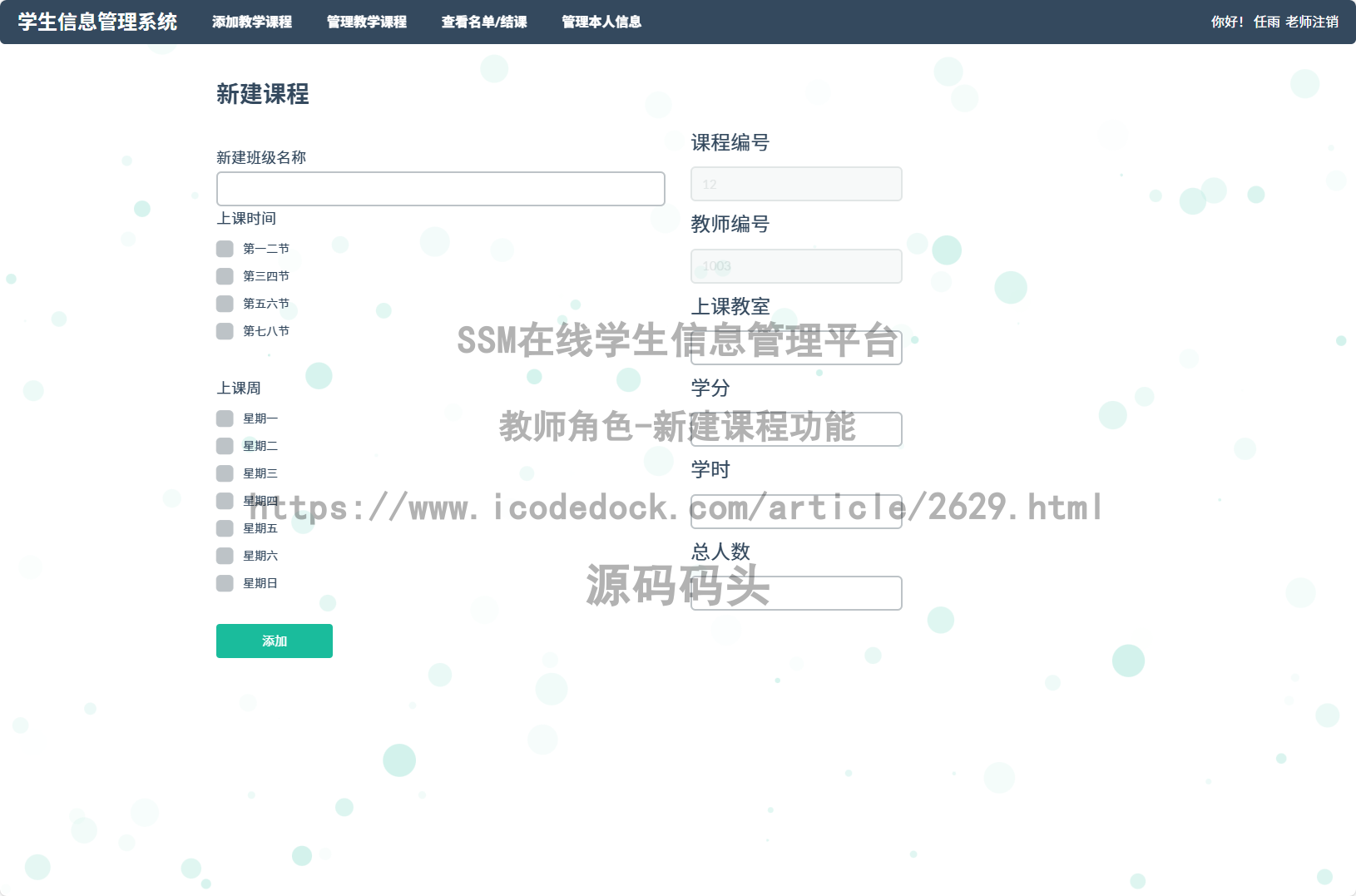Check 星期三 in the class week list
This screenshot has height=896, width=1356.
(225, 473)
